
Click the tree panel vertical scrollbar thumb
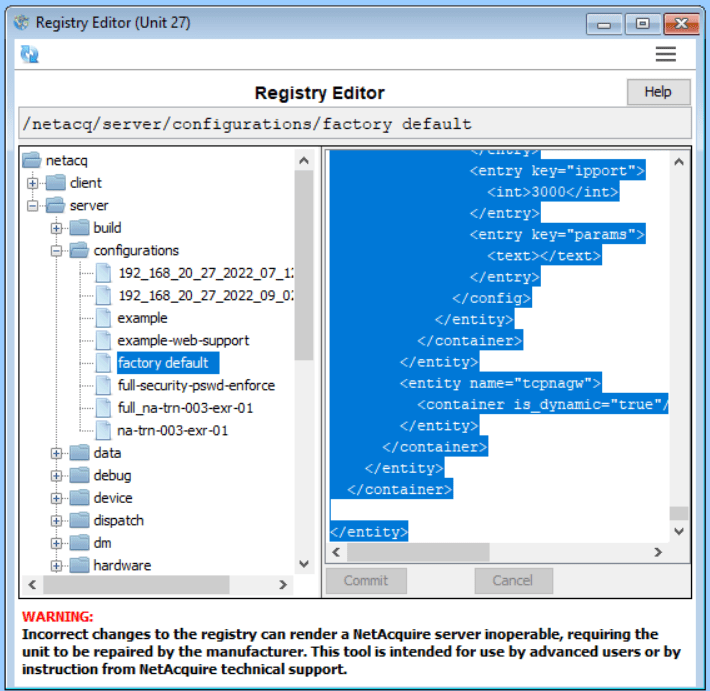304,265
